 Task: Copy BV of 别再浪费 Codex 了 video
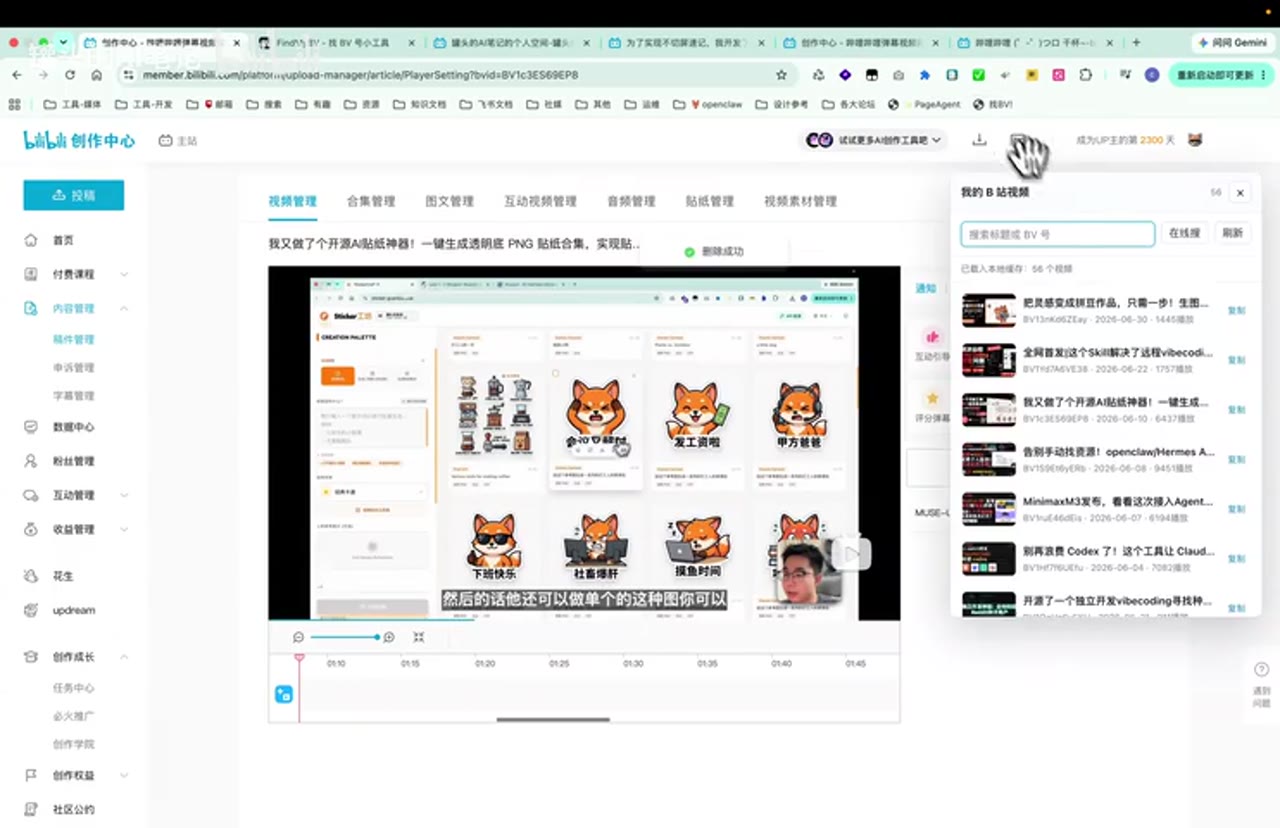(1236, 559)
